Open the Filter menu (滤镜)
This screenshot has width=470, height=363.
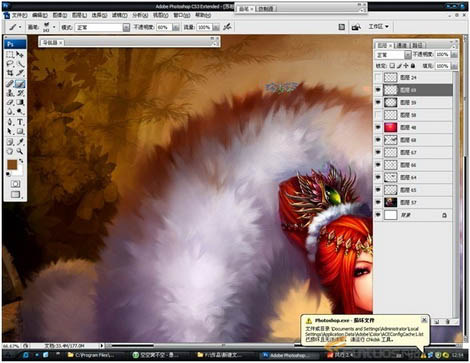point(119,15)
